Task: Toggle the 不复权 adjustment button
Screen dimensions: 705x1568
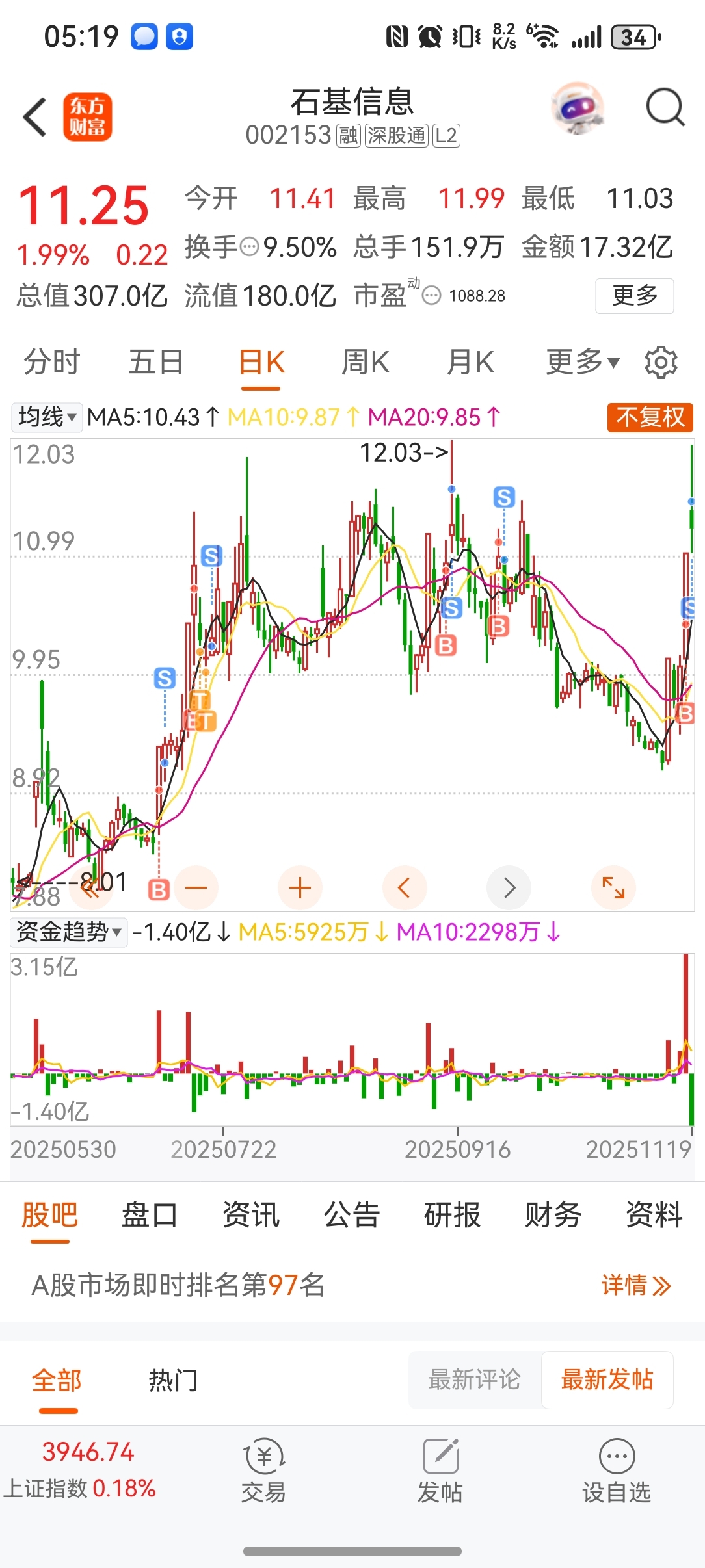Action: click(650, 417)
